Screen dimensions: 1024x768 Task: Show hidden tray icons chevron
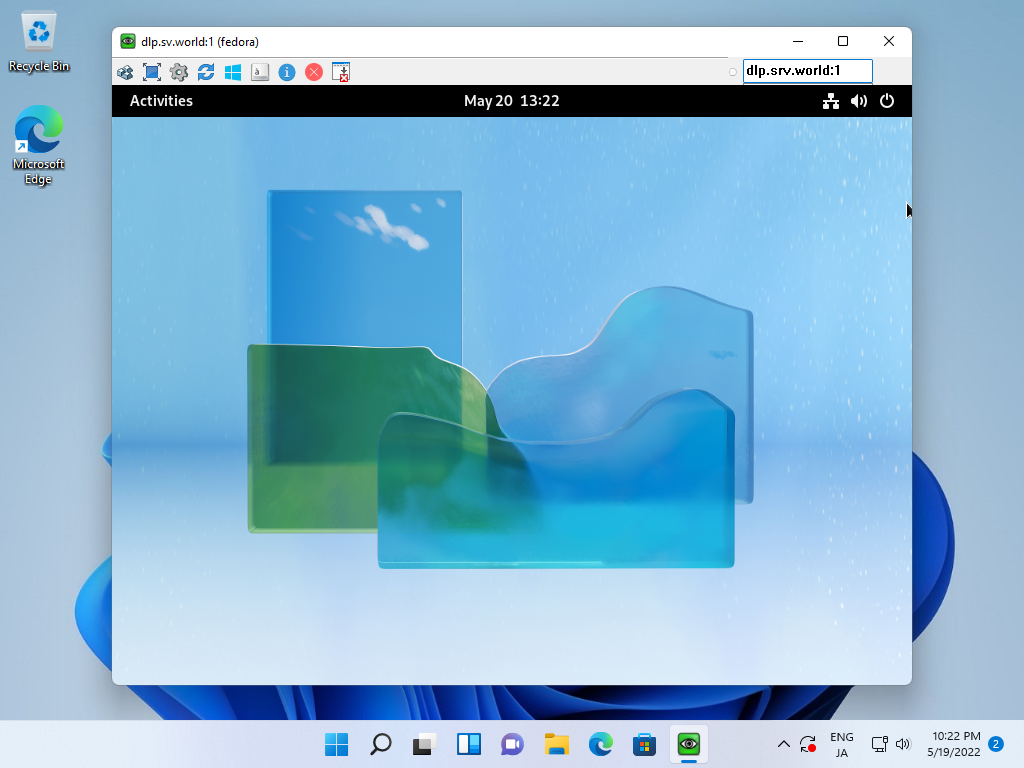point(784,744)
